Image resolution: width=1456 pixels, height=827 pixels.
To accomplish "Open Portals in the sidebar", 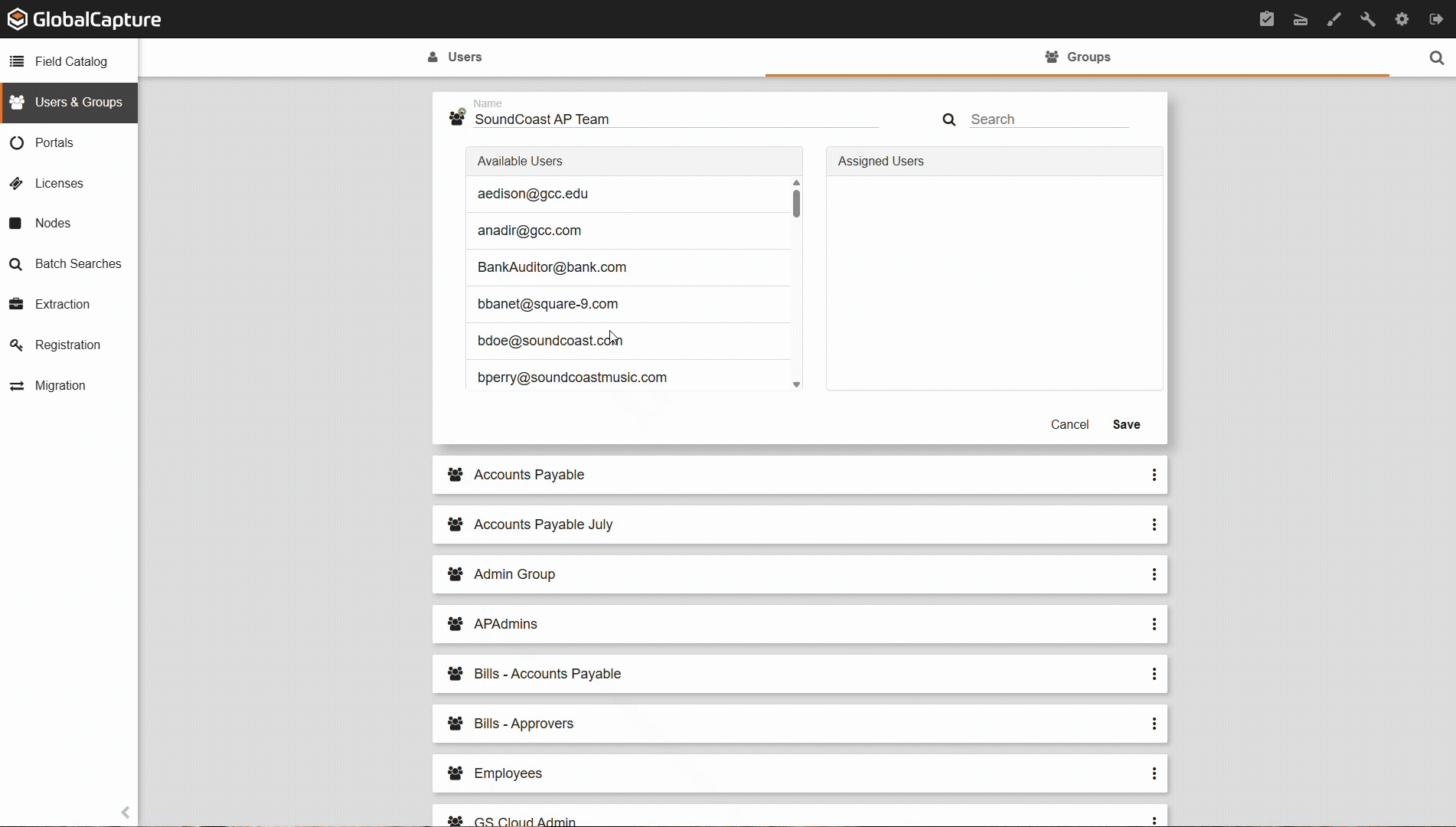I will click(x=69, y=142).
